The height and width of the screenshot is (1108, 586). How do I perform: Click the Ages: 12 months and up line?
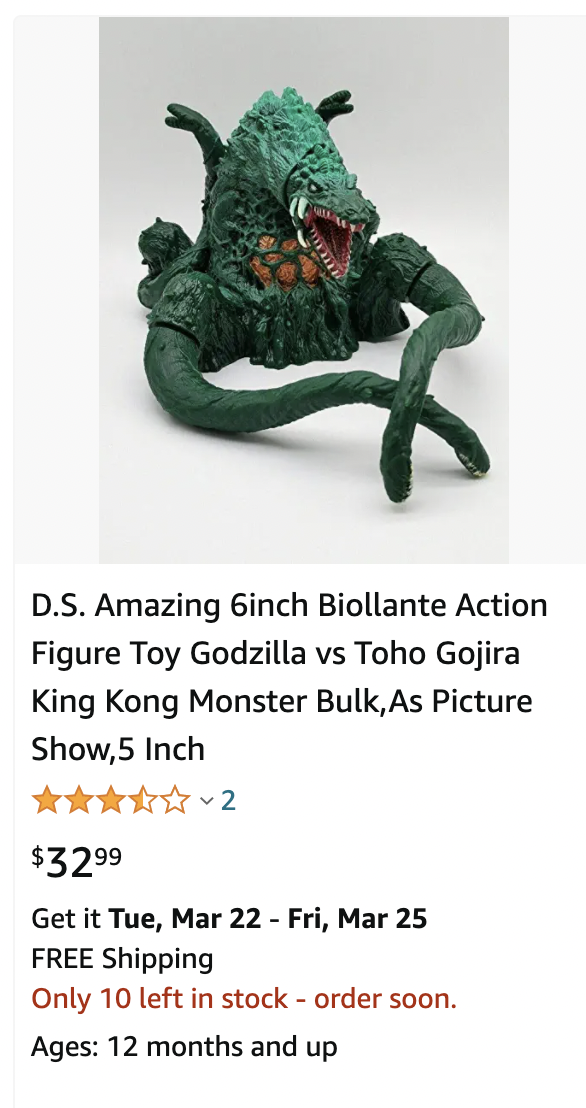click(x=184, y=1047)
